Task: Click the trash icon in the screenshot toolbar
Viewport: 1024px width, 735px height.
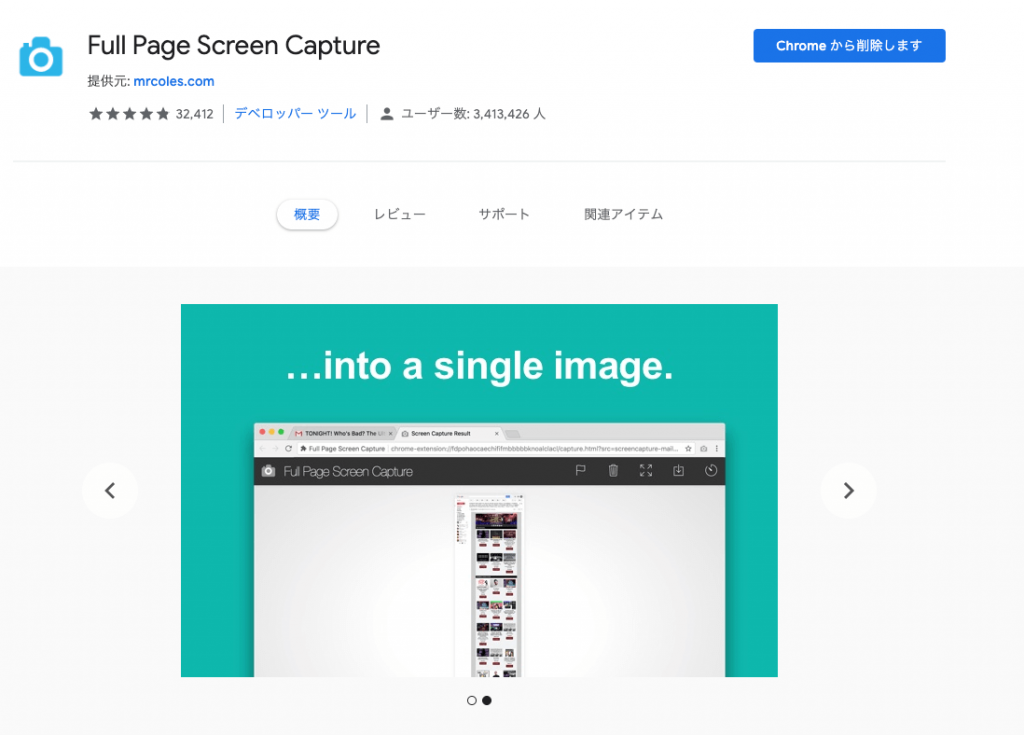Action: point(613,470)
